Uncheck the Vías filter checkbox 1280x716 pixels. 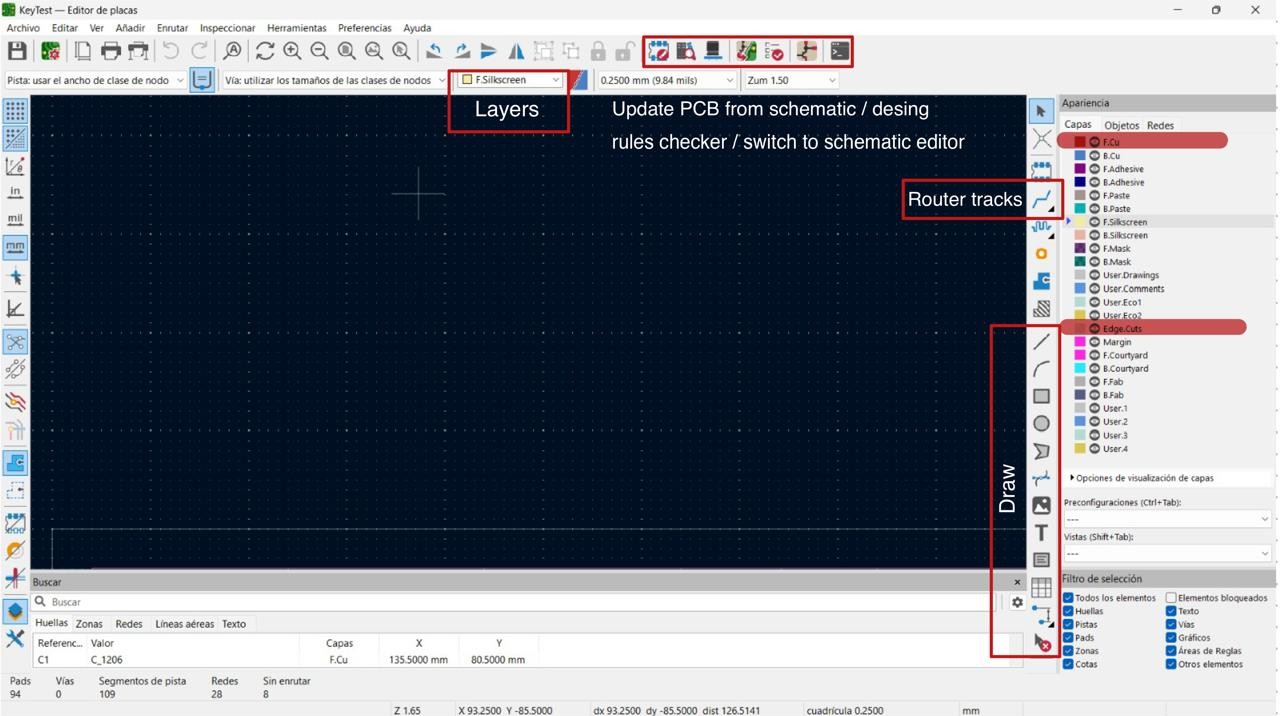coord(1171,624)
